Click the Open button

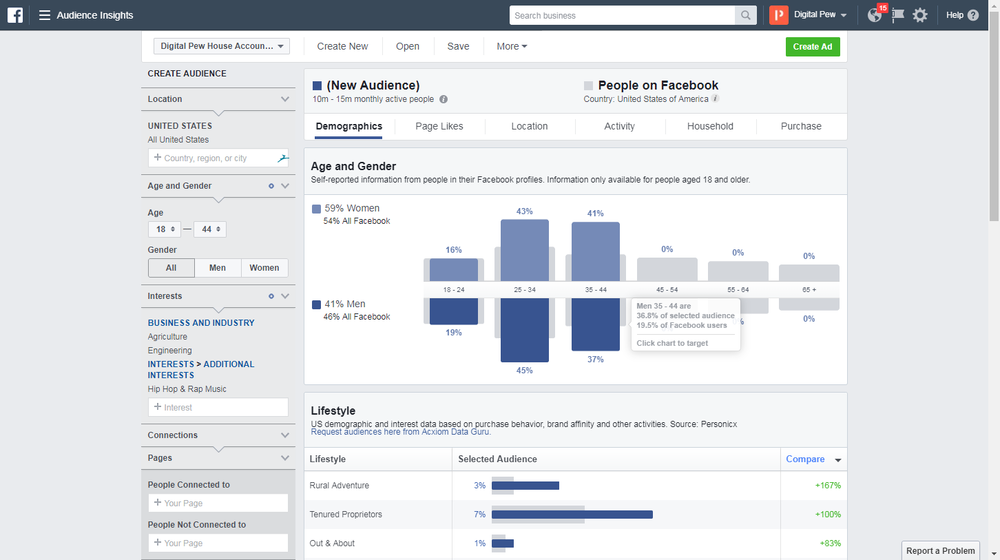point(408,46)
